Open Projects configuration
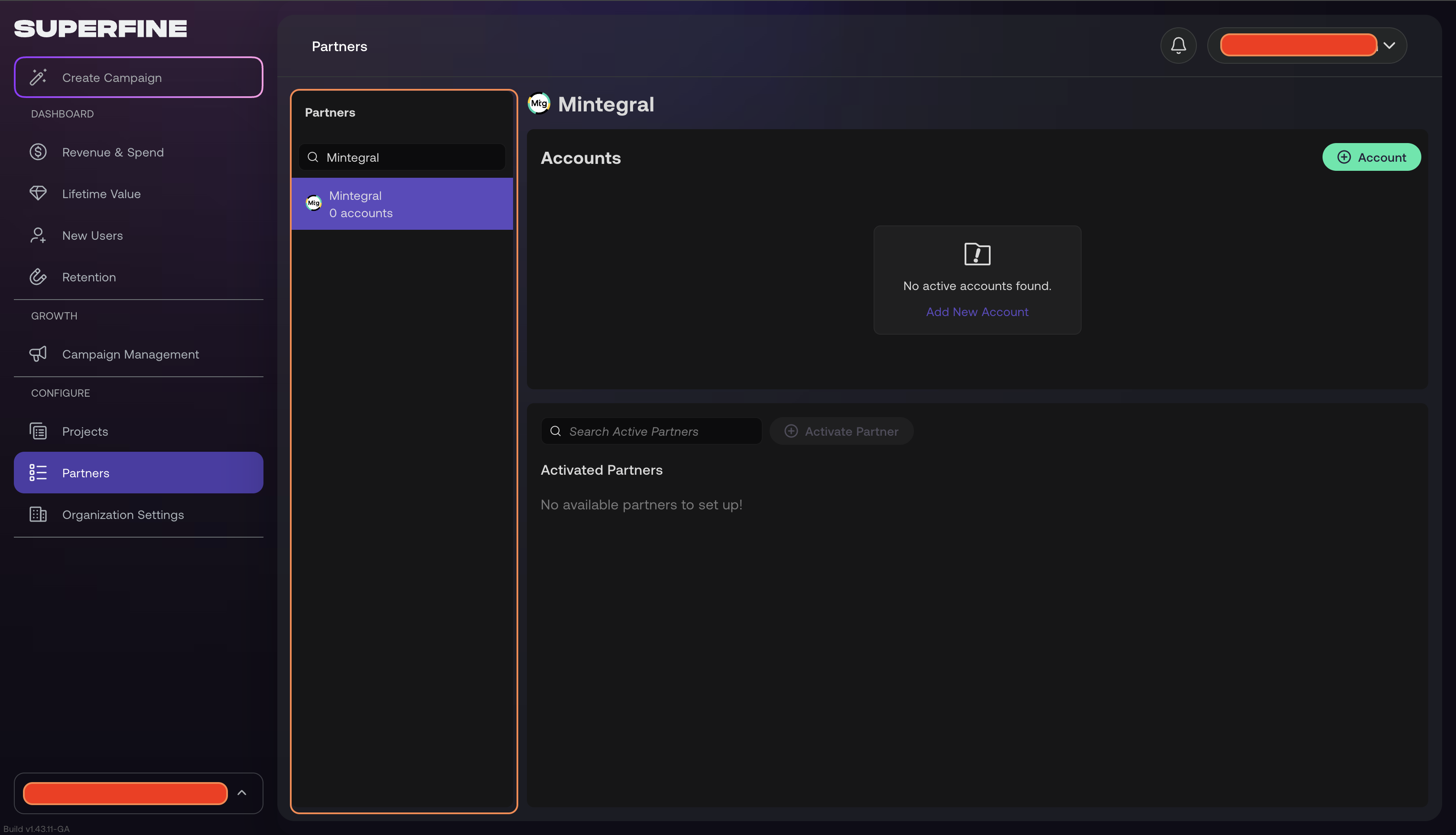The image size is (1456, 835). pos(138,431)
